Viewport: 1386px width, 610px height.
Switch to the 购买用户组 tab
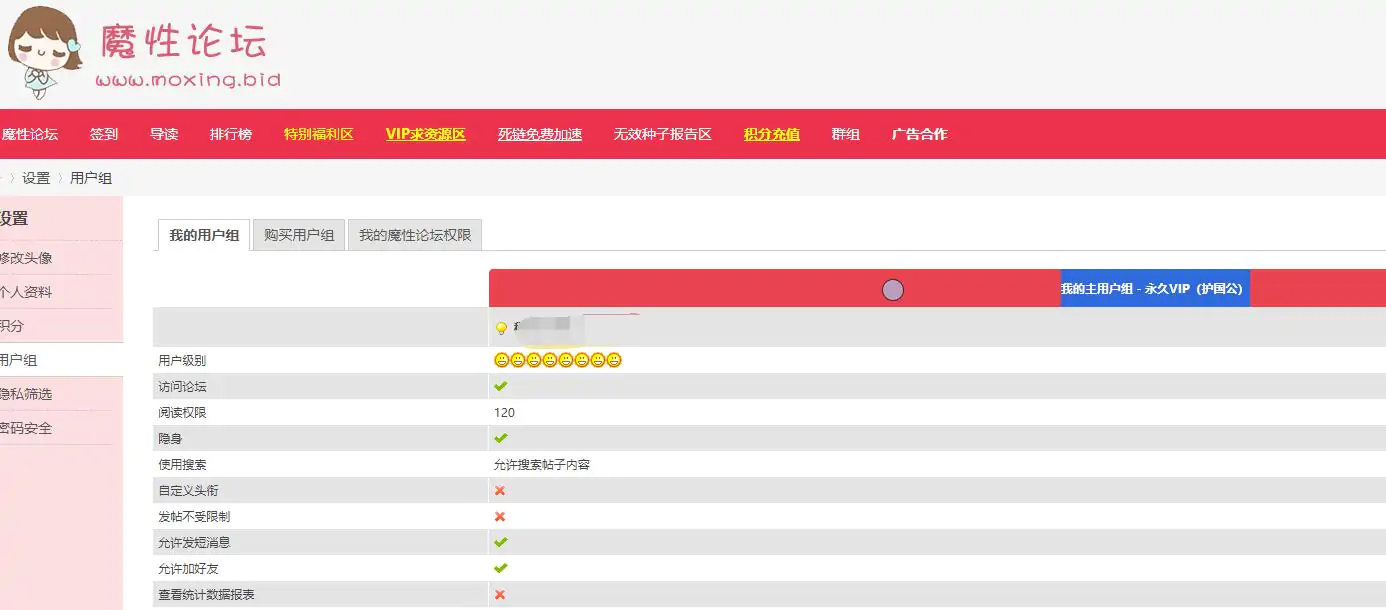[x=299, y=235]
